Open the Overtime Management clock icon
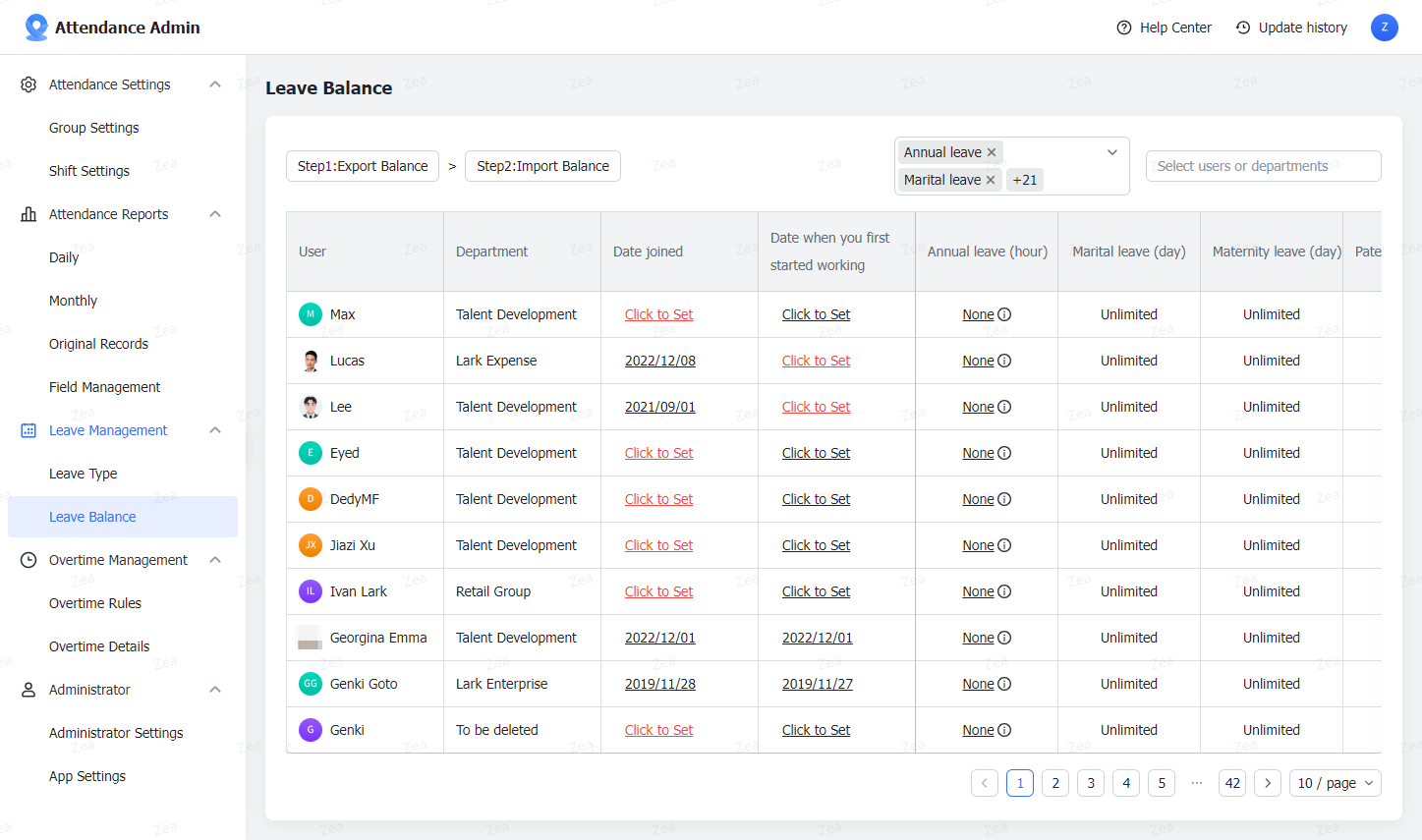 coord(29,560)
